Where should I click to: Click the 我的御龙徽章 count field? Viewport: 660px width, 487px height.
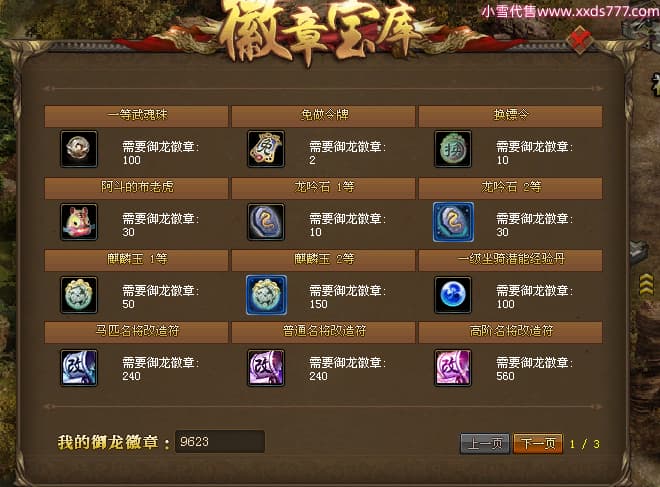click(220, 442)
